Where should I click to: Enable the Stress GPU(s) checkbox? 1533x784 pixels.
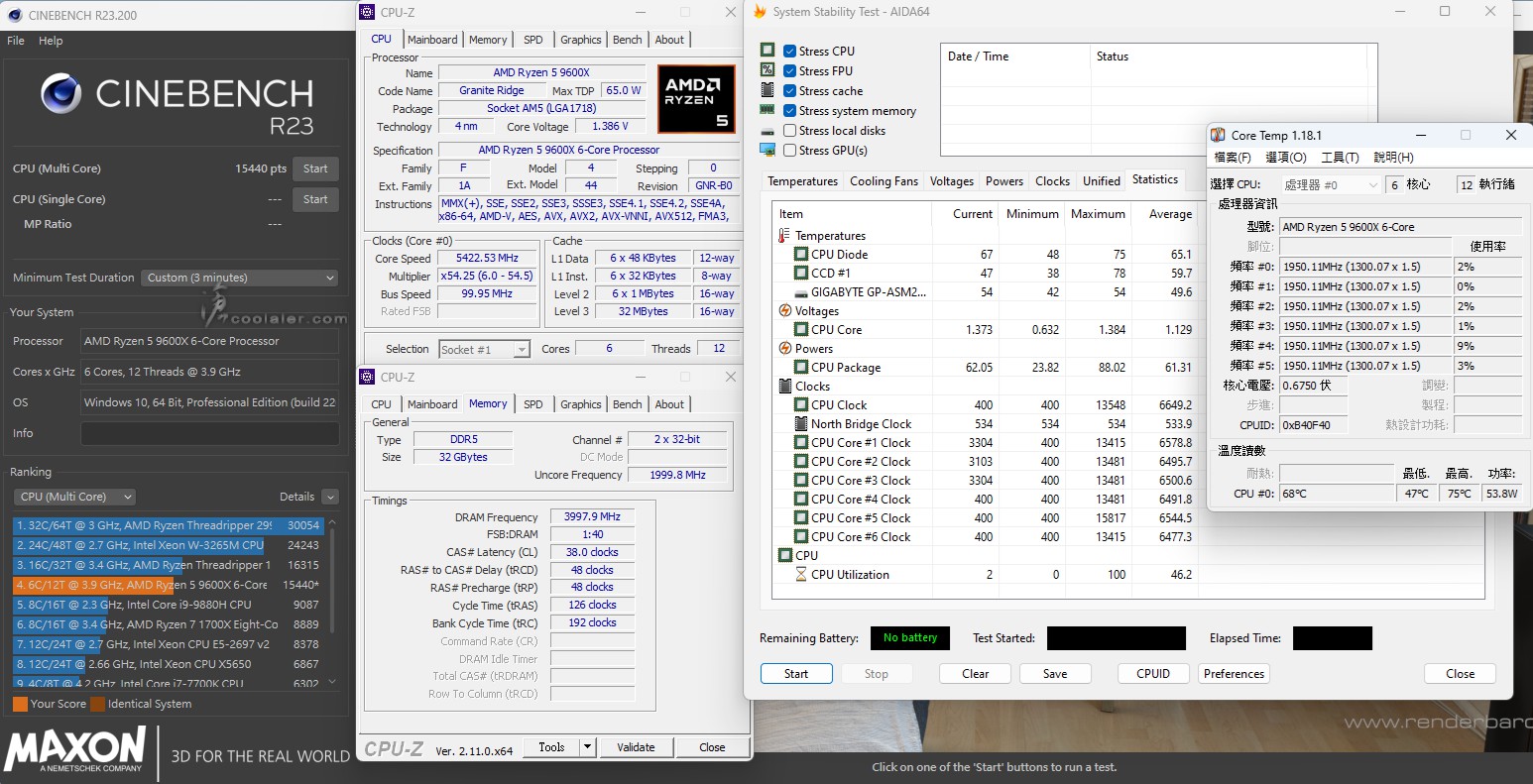pyautogui.click(x=790, y=151)
